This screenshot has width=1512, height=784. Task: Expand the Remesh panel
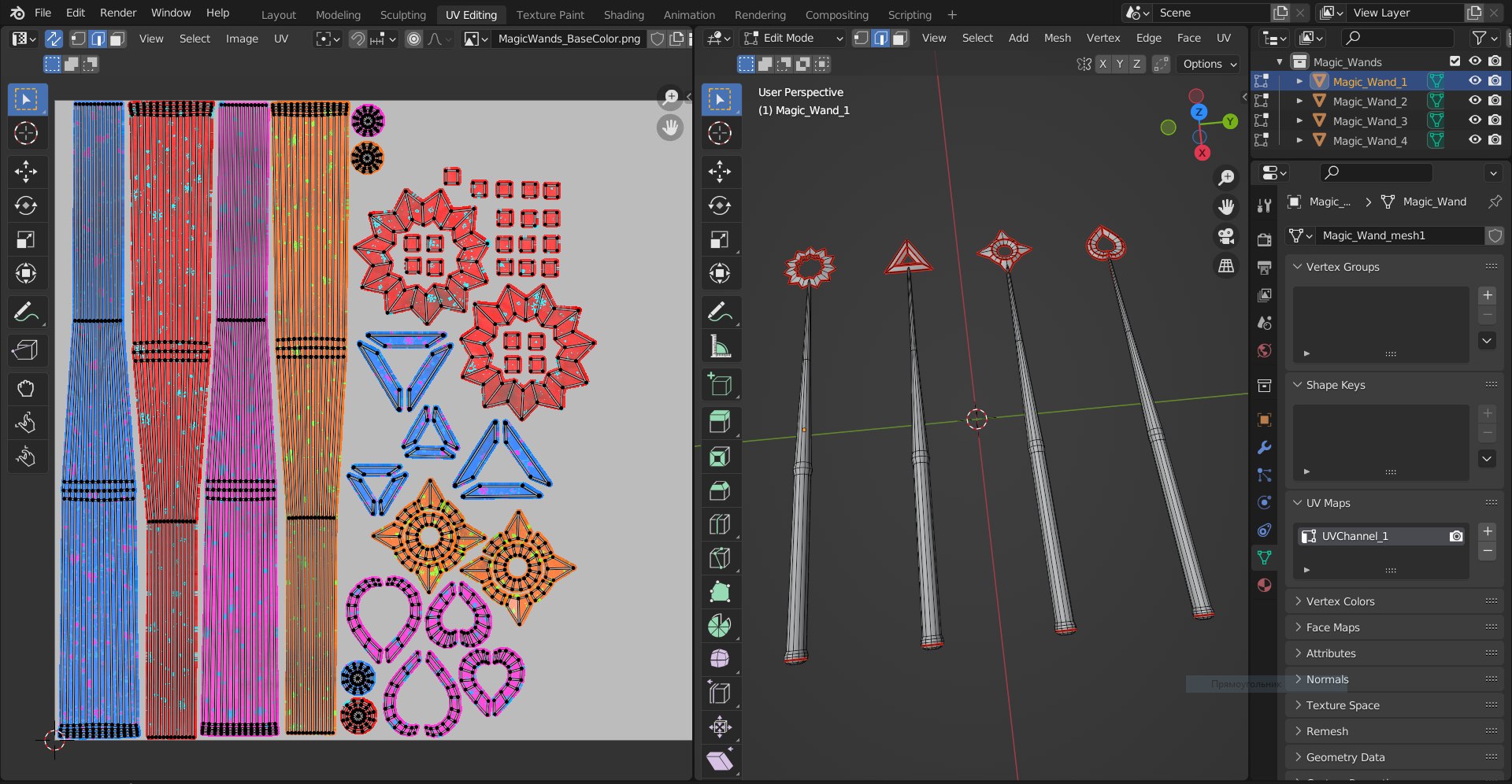pos(1297,731)
